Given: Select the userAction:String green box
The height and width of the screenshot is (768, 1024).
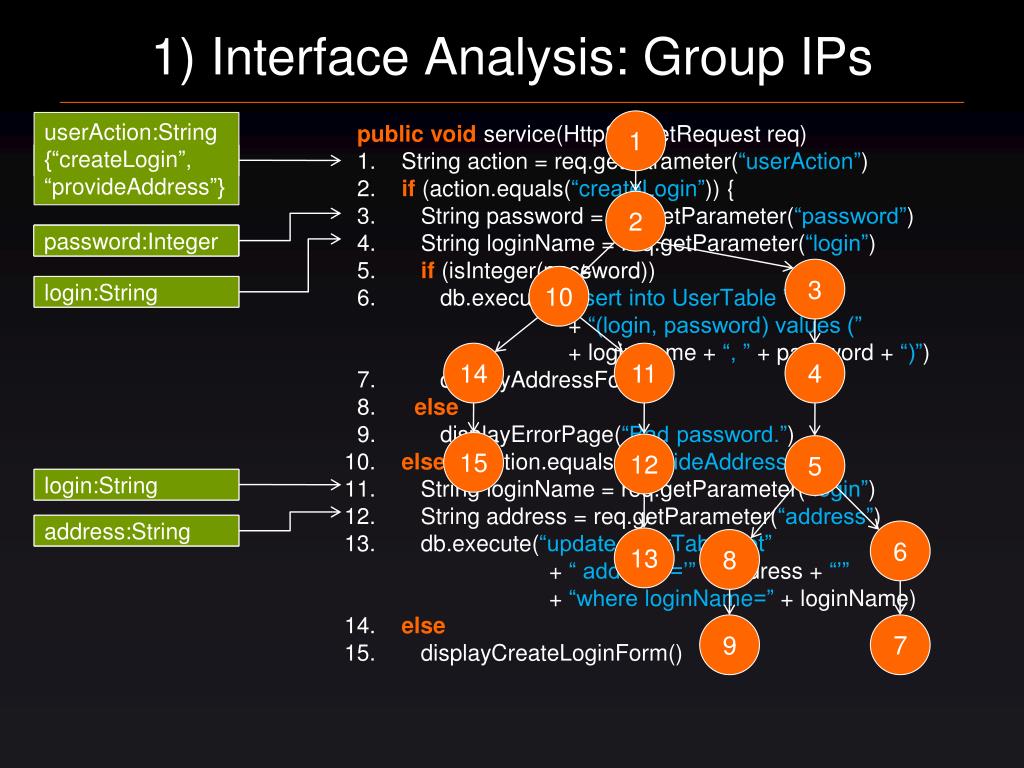Looking at the screenshot, I should [136, 159].
